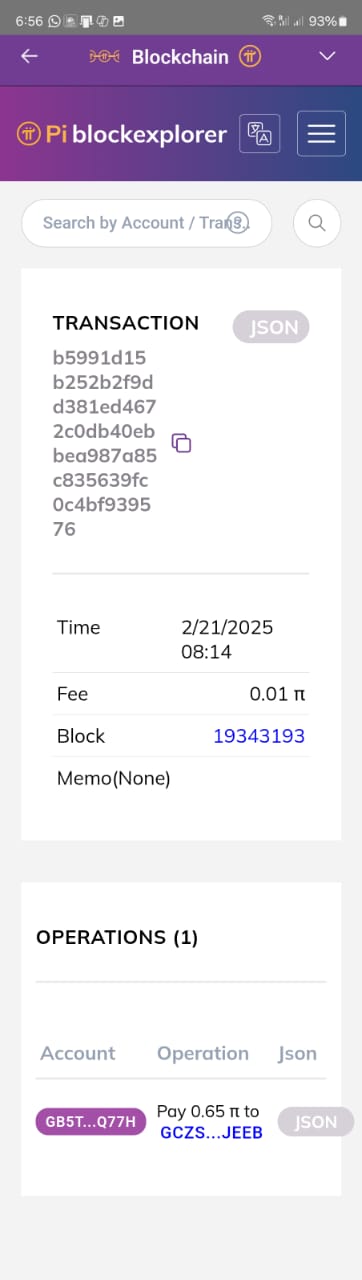Click the help icon in search field
This screenshot has width=362, height=1280.
(x=237, y=221)
